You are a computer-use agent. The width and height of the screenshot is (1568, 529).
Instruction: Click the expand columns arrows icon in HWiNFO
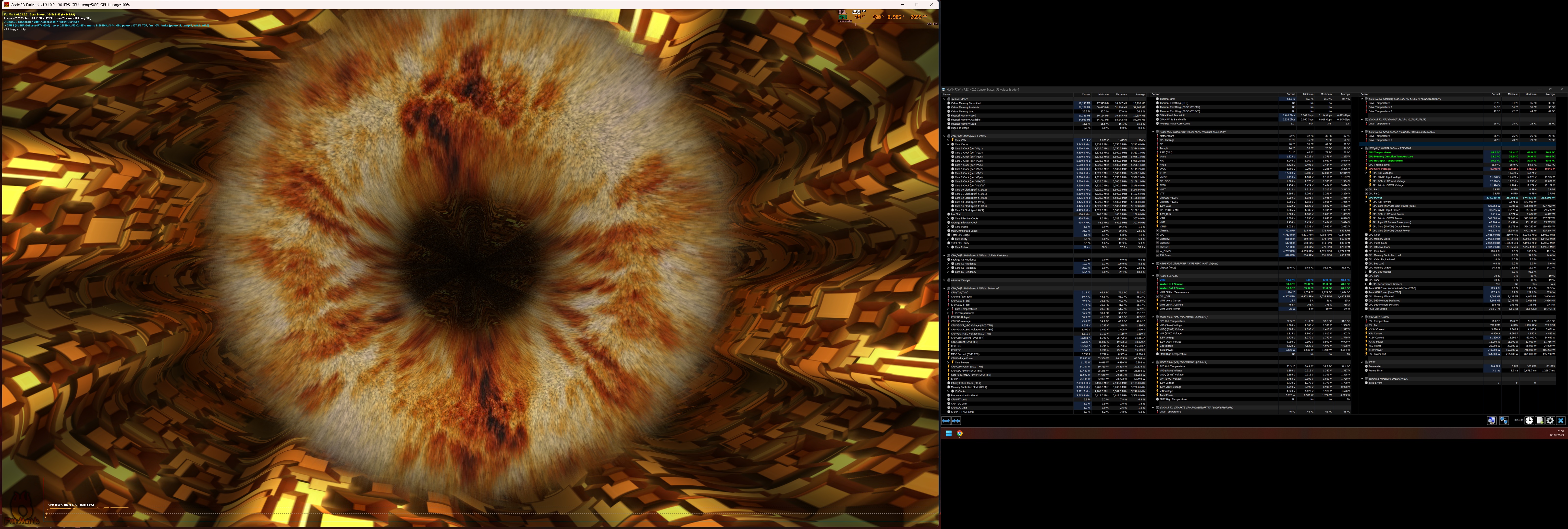pyautogui.click(x=946, y=421)
